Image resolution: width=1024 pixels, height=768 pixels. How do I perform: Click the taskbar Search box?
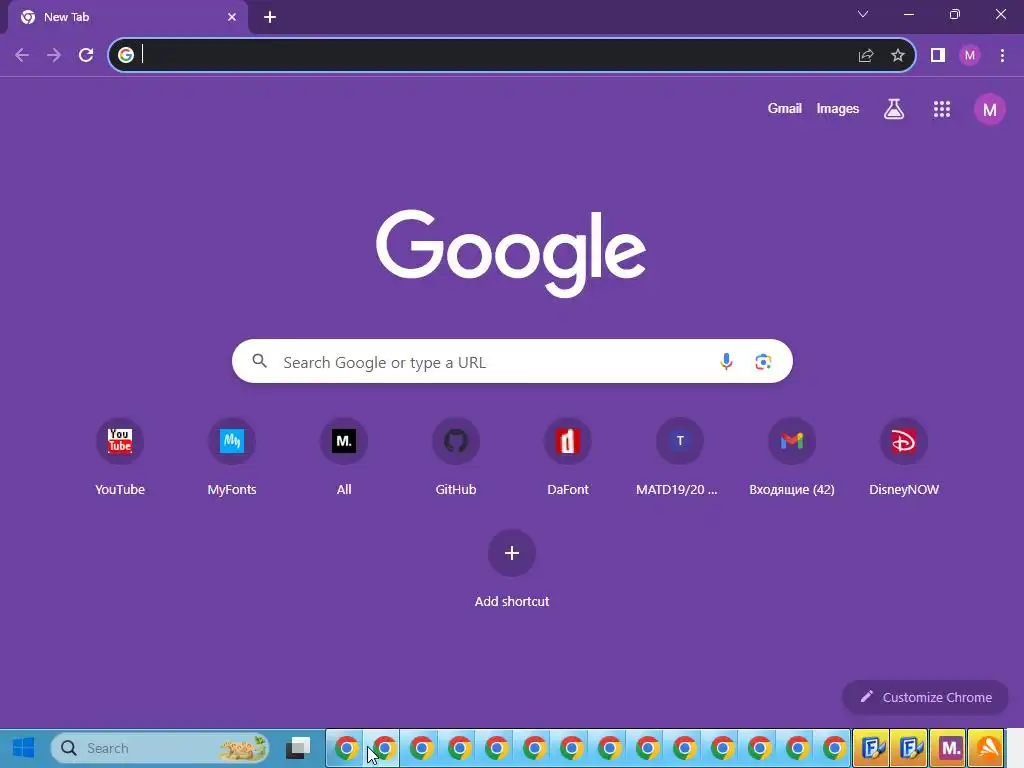(160, 748)
